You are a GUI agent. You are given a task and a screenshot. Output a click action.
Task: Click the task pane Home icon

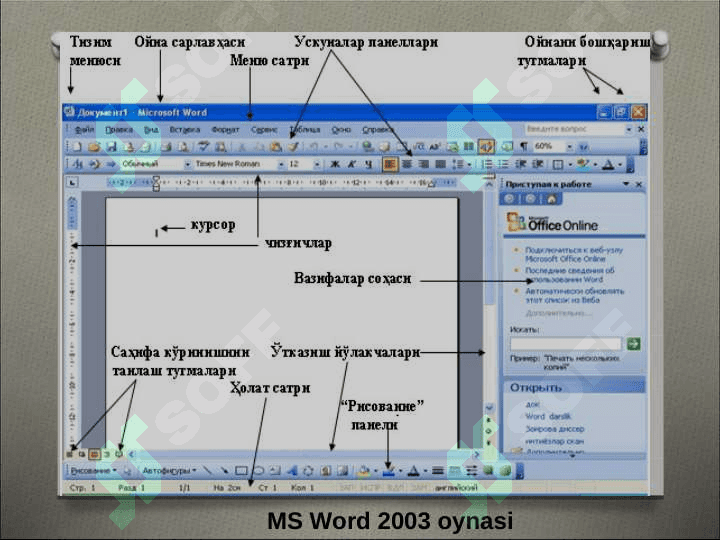(x=551, y=199)
